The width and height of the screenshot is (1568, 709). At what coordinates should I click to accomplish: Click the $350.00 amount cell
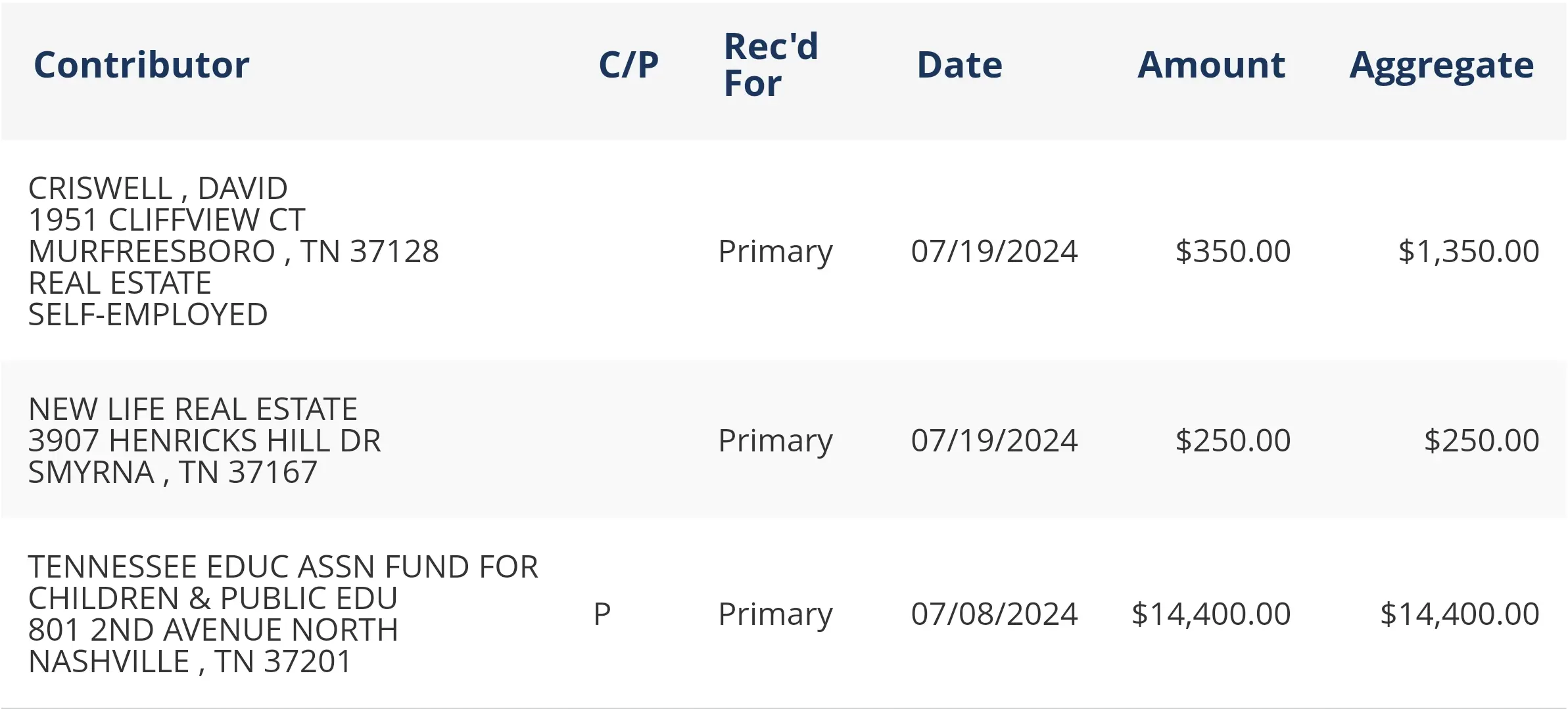[x=1233, y=252]
